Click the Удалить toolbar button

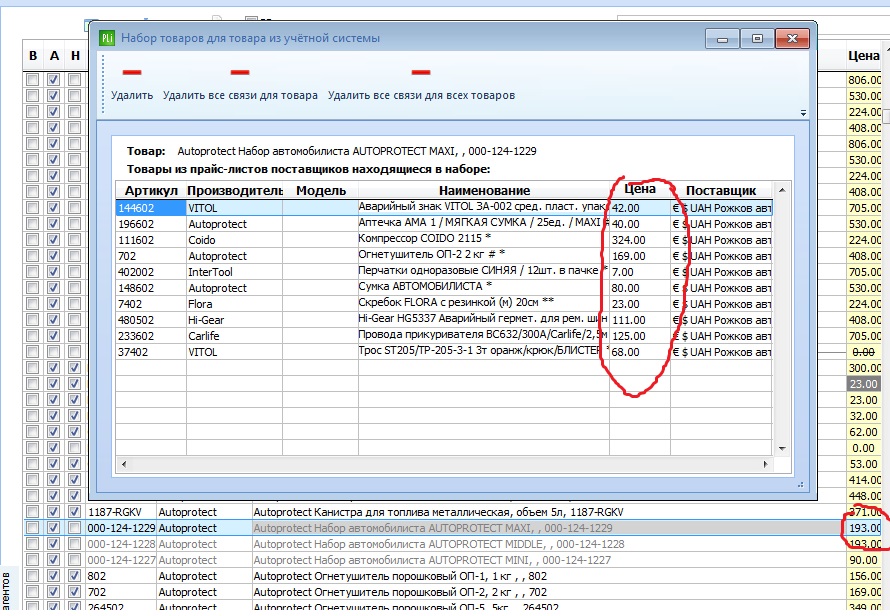(x=132, y=84)
